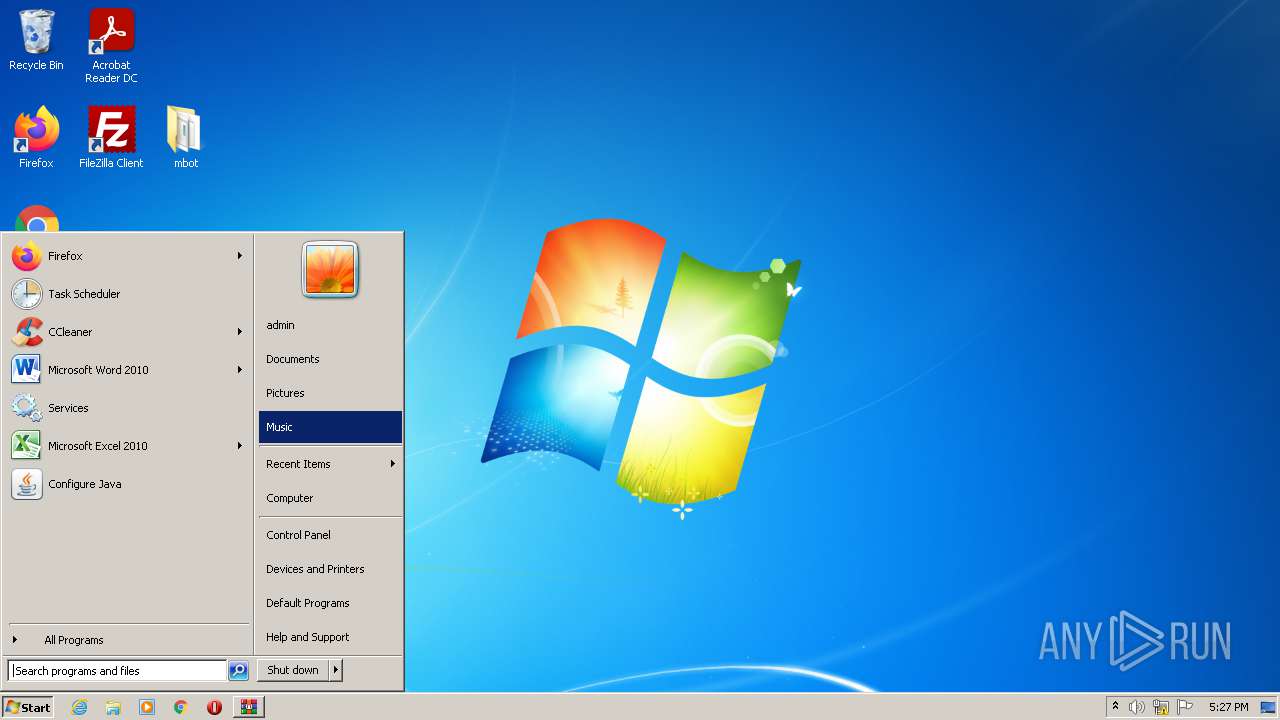Click the Microsoft Excel 2010 icon

point(27,446)
